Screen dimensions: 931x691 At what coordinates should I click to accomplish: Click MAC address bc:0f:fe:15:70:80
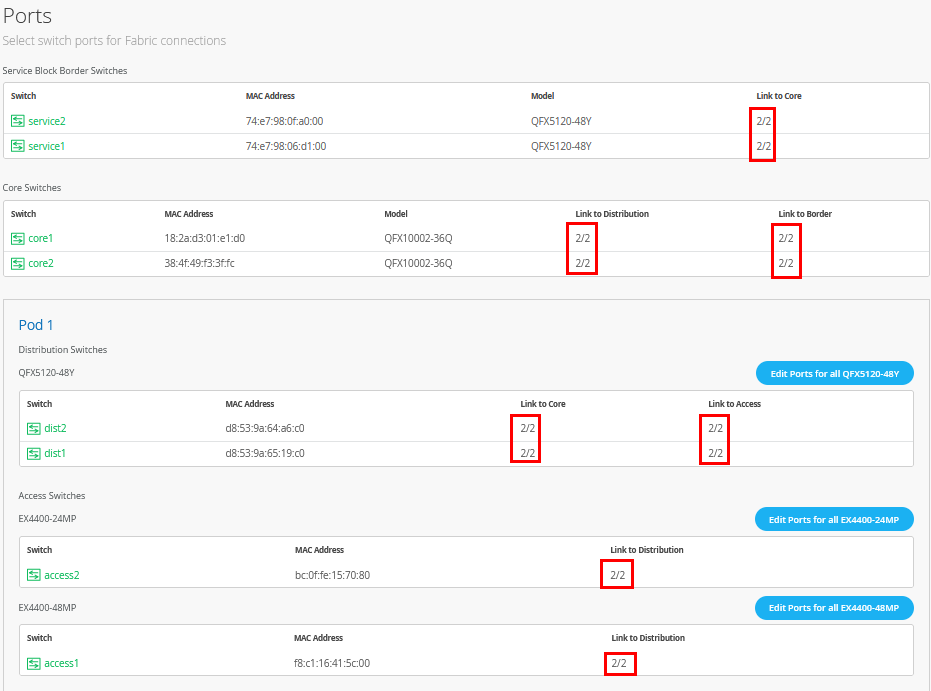[332, 575]
